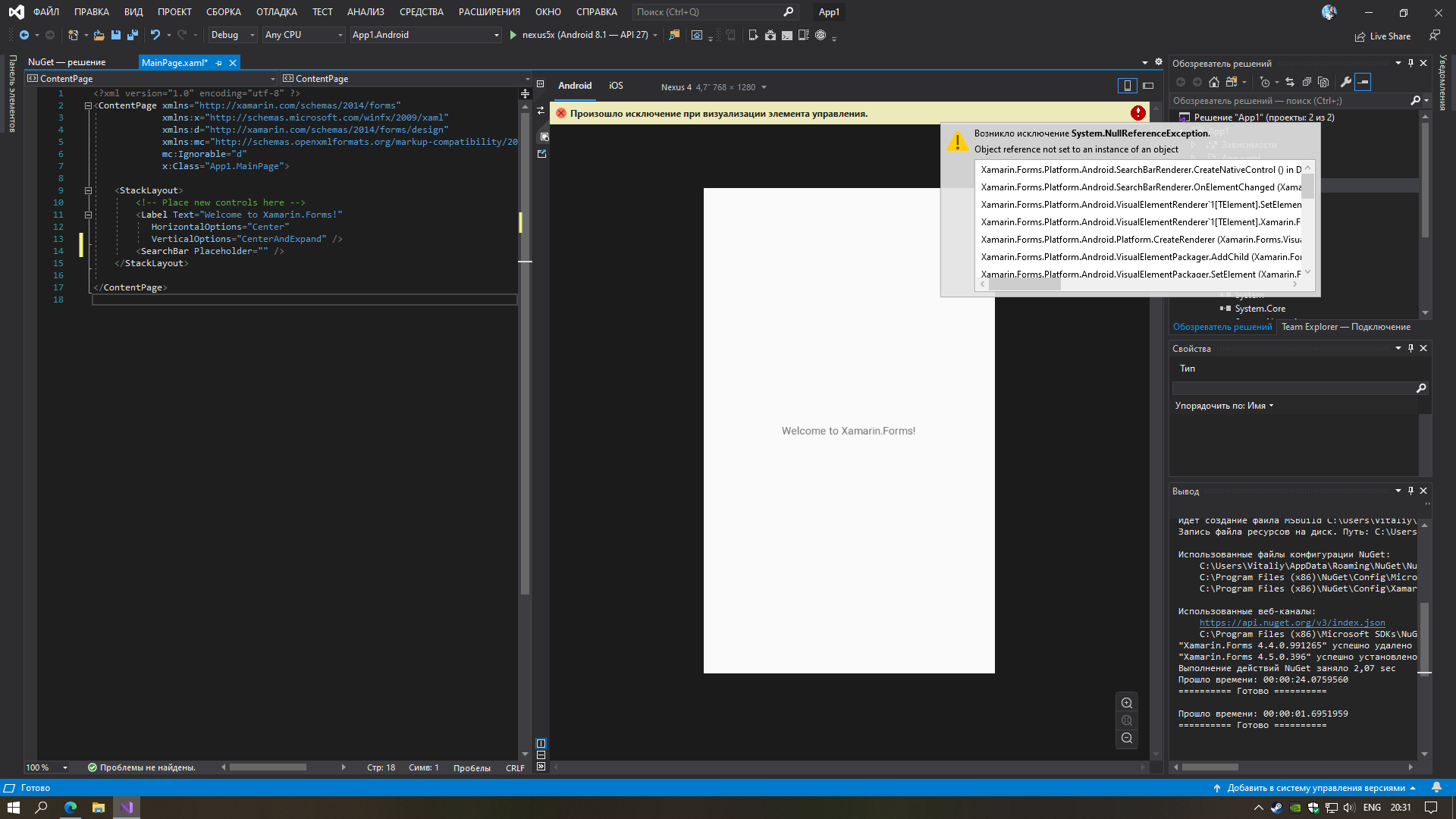Select Save All on the toolbar
This screenshot has width=1456, height=819.
pos(132,35)
